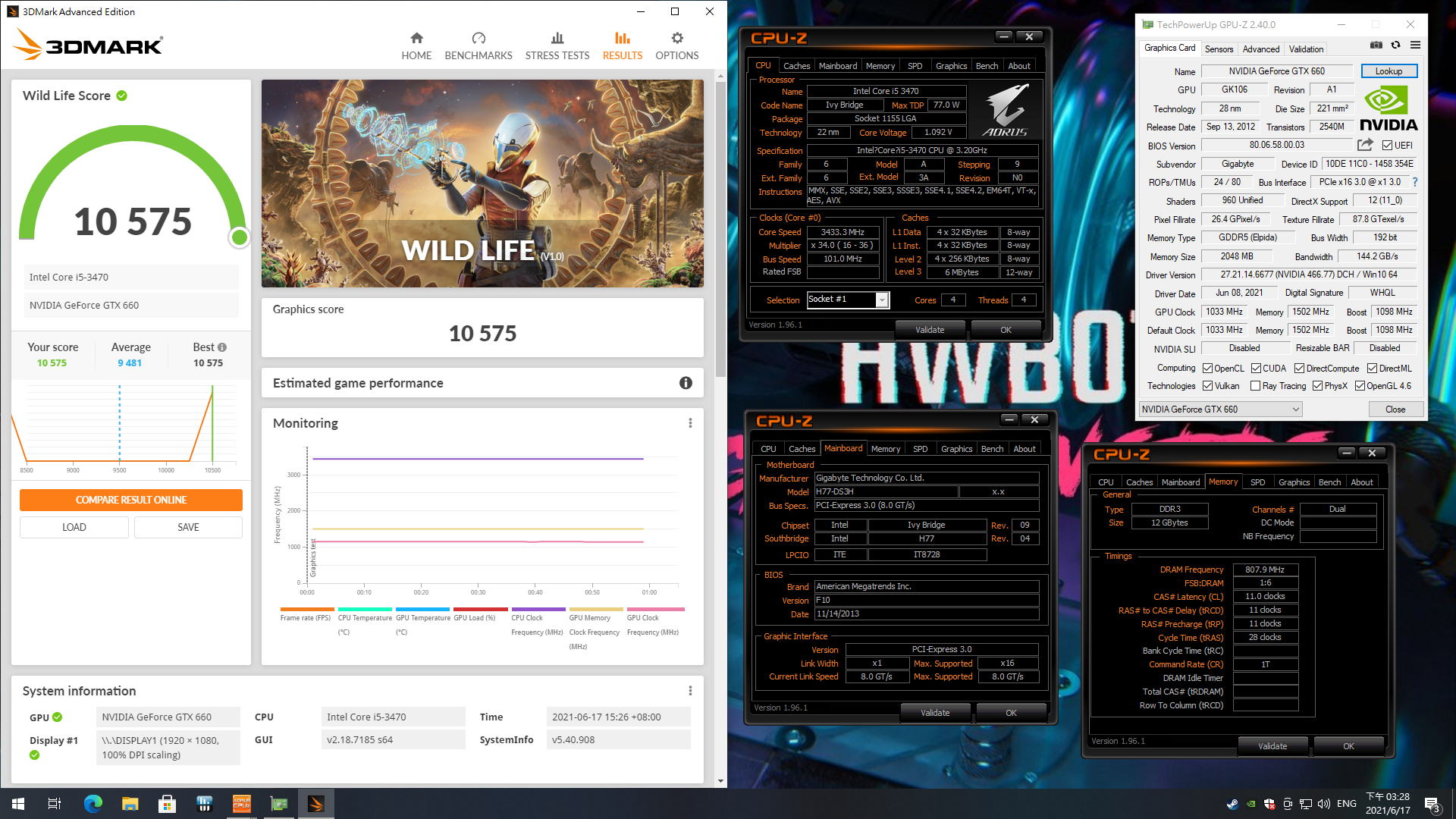
Task: Open clock and date in taskbar
Action: tap(1388, 804)
